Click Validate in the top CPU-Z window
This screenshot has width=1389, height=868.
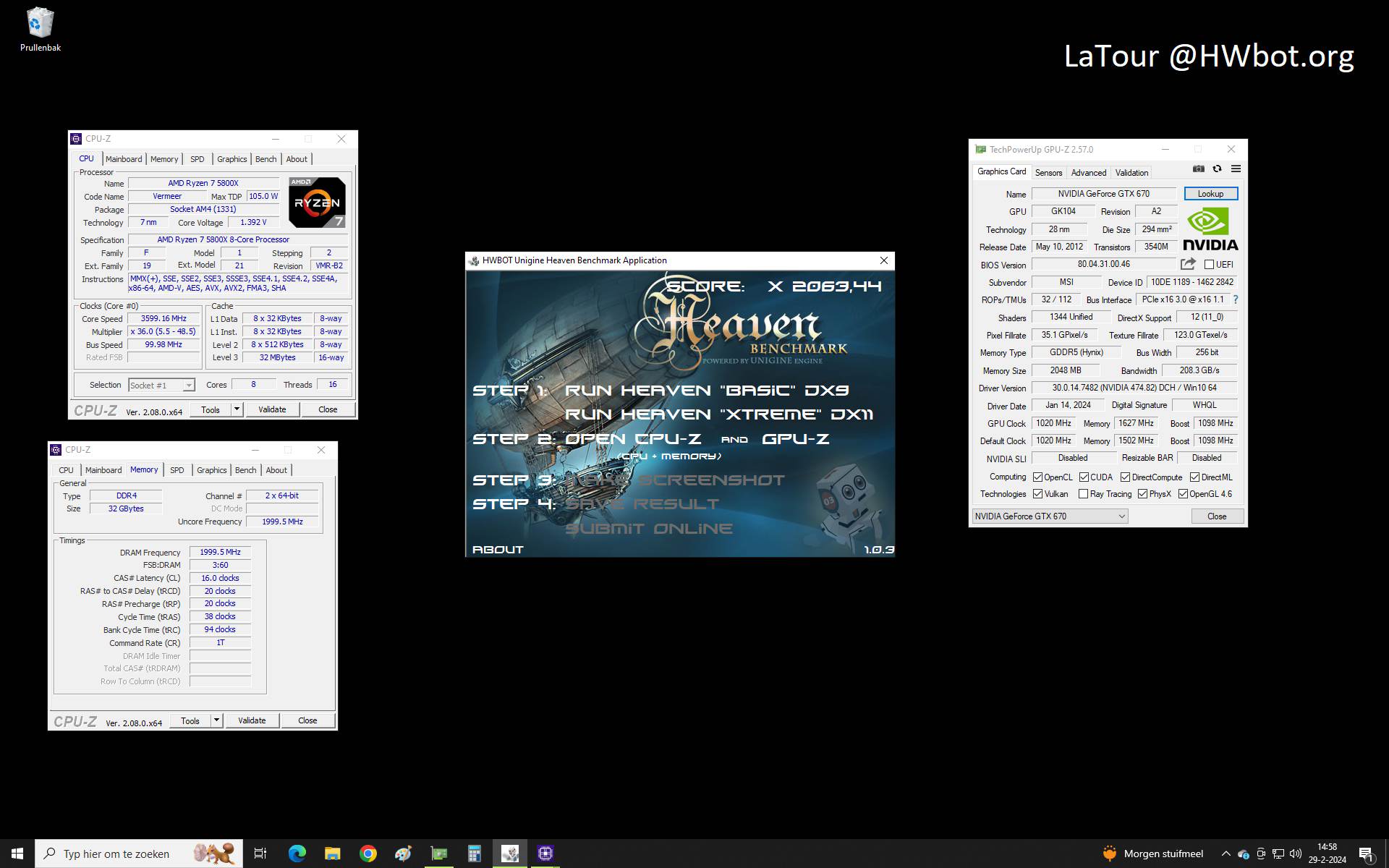(x=272, y=409)
